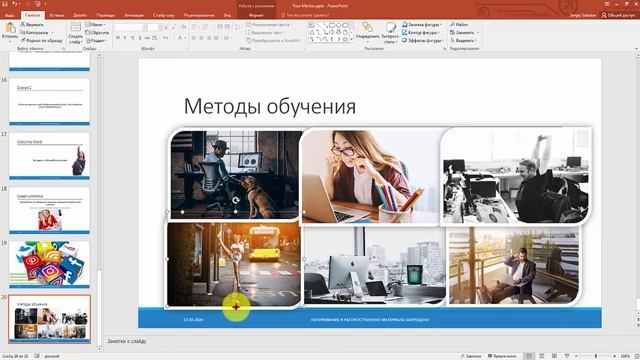640x360 pixels.
Task: Toggle Заметки notes in status bar
Action: tap(471, 356)
